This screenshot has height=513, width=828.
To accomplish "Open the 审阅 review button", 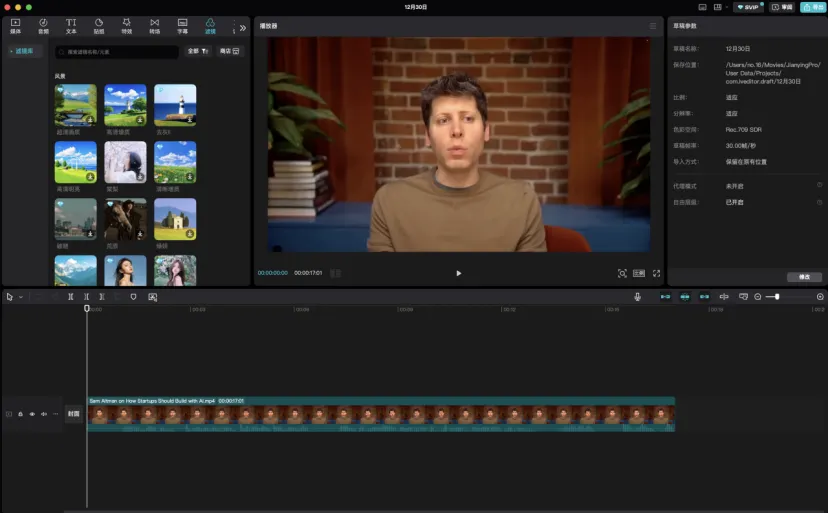I will pyautogui.click(x=782, y=7).
